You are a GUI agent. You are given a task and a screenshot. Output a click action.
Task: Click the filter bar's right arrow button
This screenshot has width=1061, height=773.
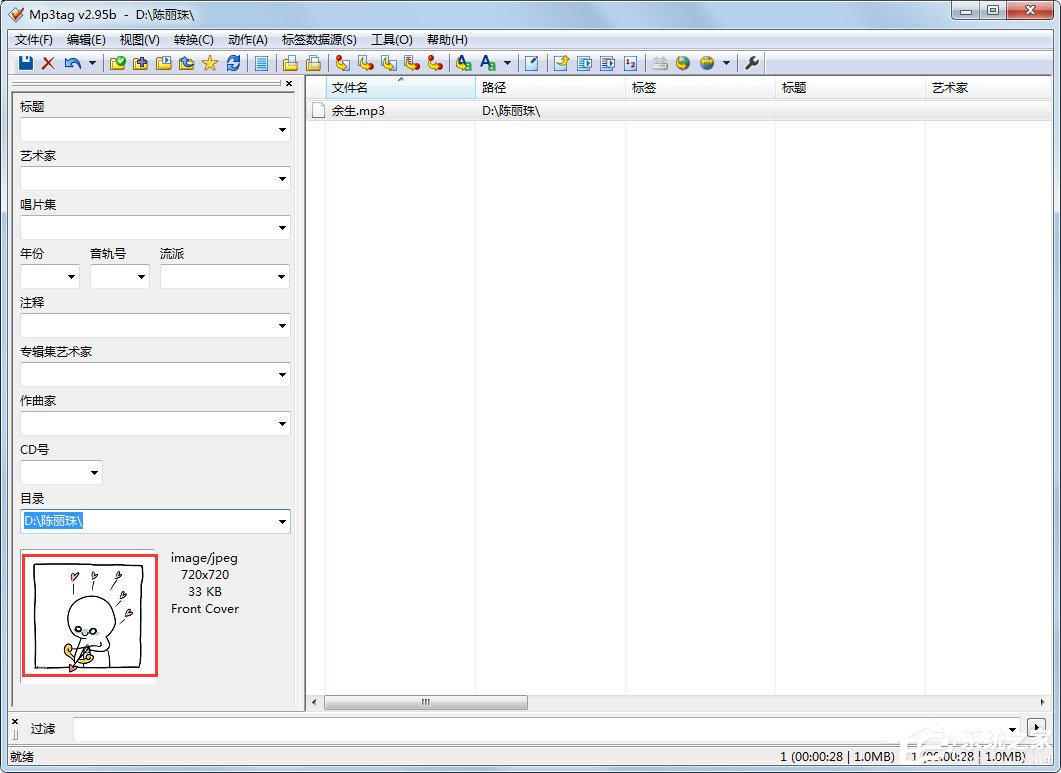pyautogui.click(x=1037, y=728)
